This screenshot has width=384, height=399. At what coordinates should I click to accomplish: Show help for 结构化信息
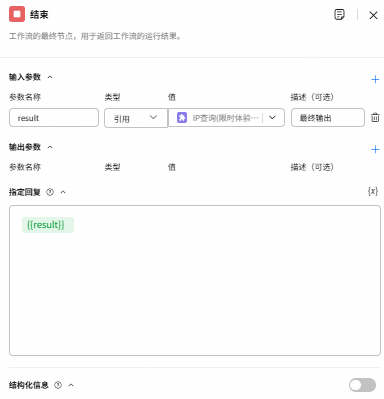(58, 385)
